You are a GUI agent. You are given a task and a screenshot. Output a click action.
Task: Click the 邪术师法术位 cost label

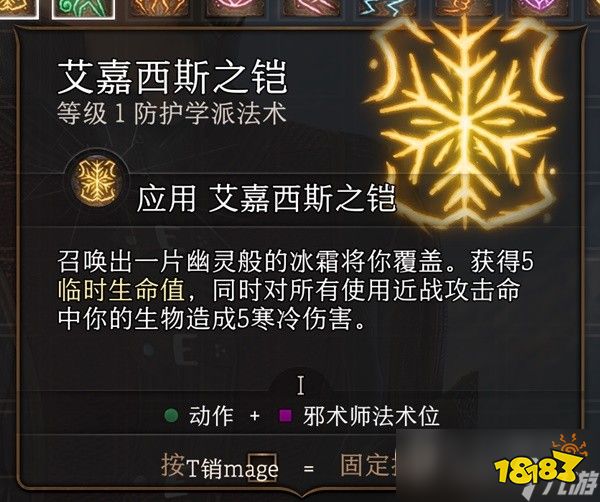tap(371, 416)
